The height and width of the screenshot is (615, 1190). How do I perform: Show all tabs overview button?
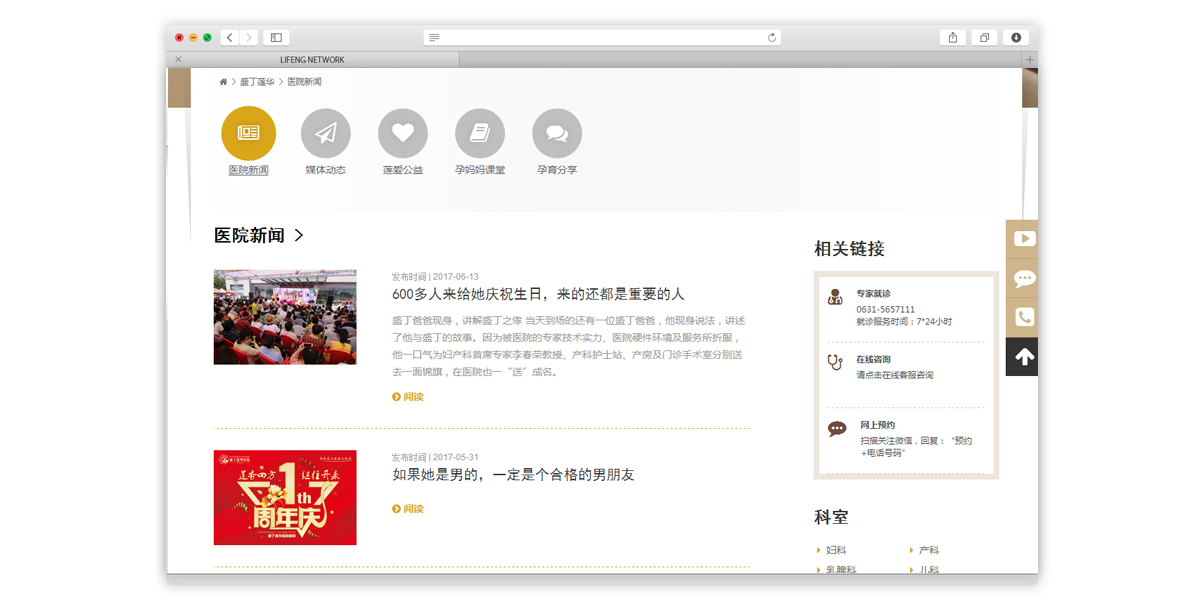pyautogui.click(x=984, y=37)
